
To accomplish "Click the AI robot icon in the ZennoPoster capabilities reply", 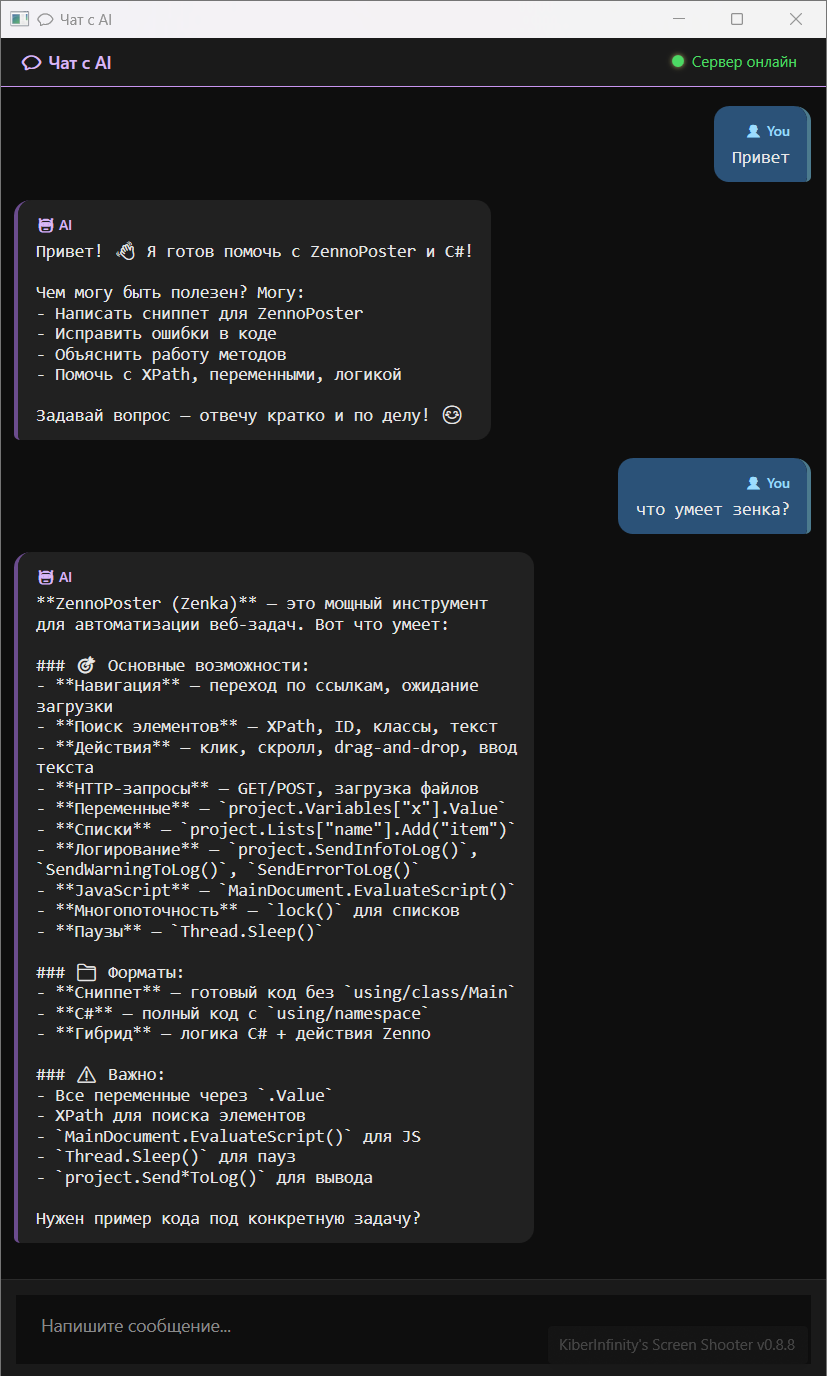I will pyautogui.click(x=45, y=577).
